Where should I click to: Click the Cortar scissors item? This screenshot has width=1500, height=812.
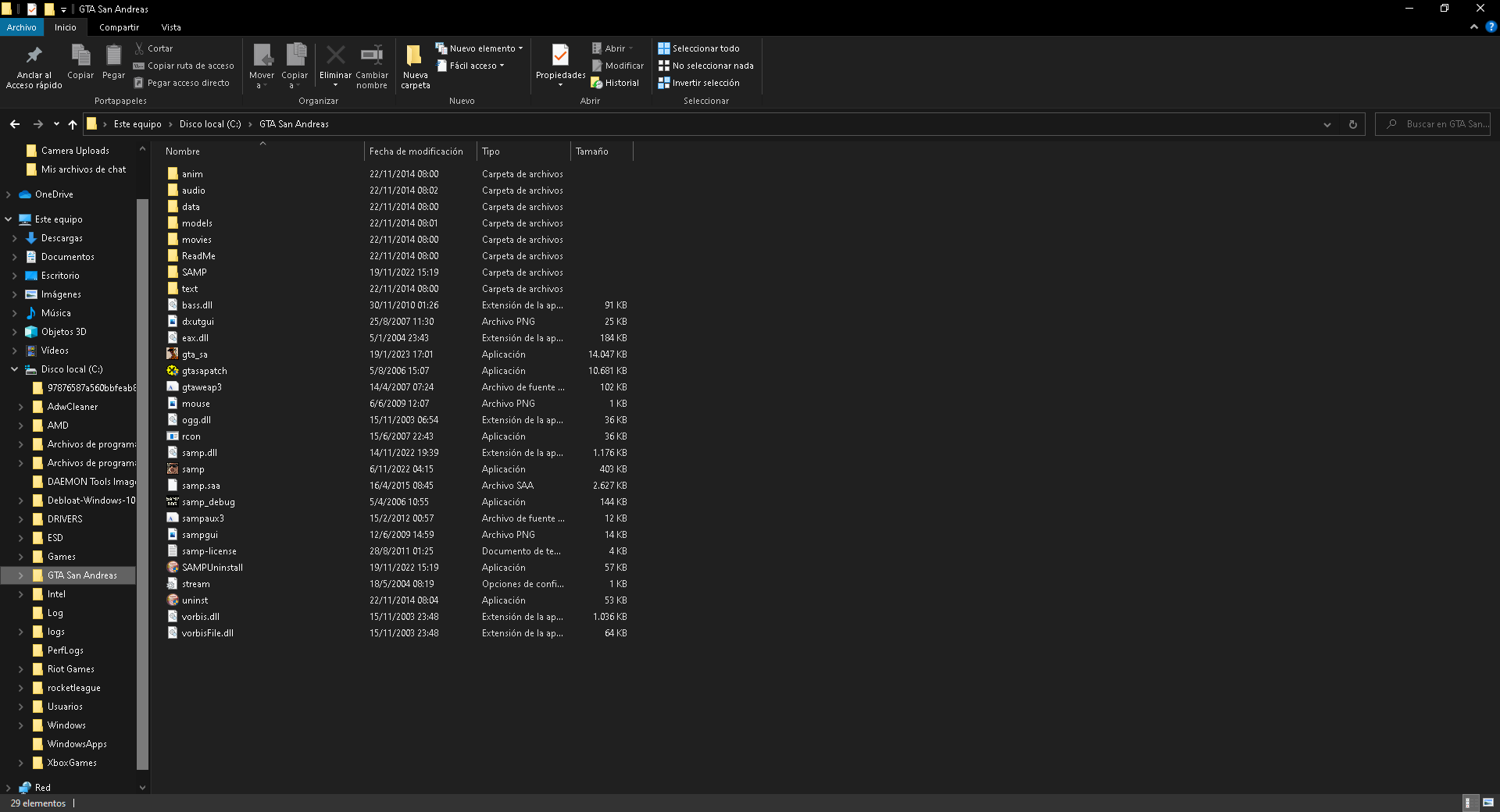pos(153,48)
